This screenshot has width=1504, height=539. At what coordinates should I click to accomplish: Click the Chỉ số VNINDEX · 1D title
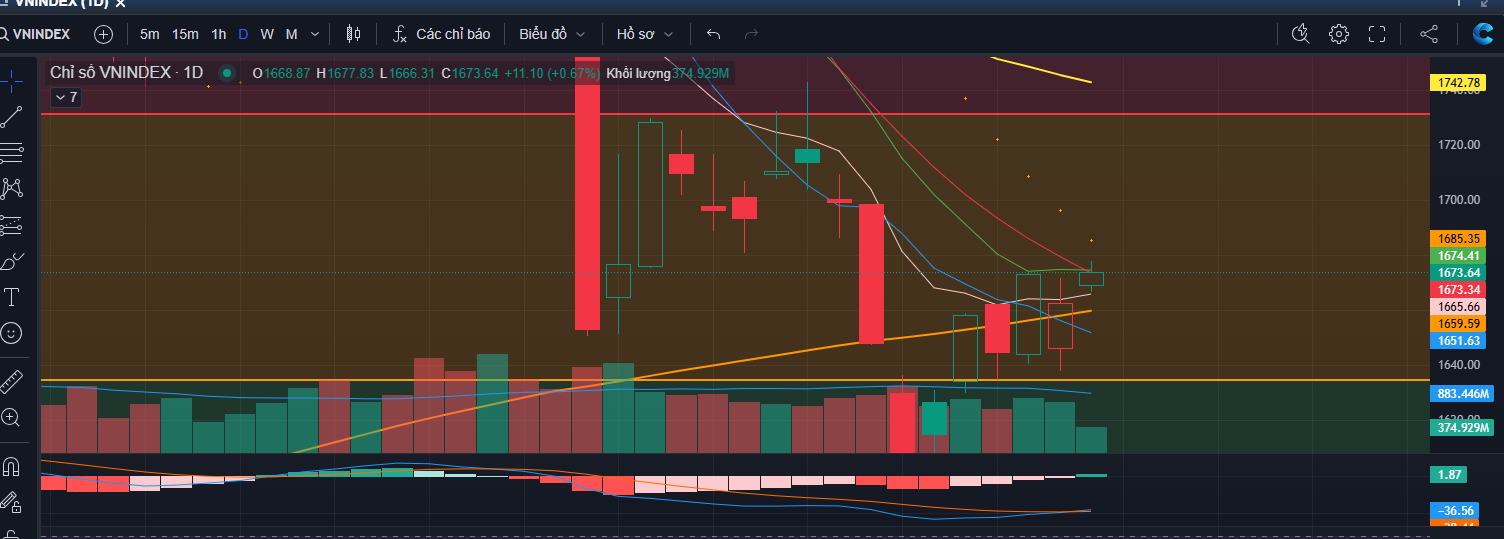[126, 73]
